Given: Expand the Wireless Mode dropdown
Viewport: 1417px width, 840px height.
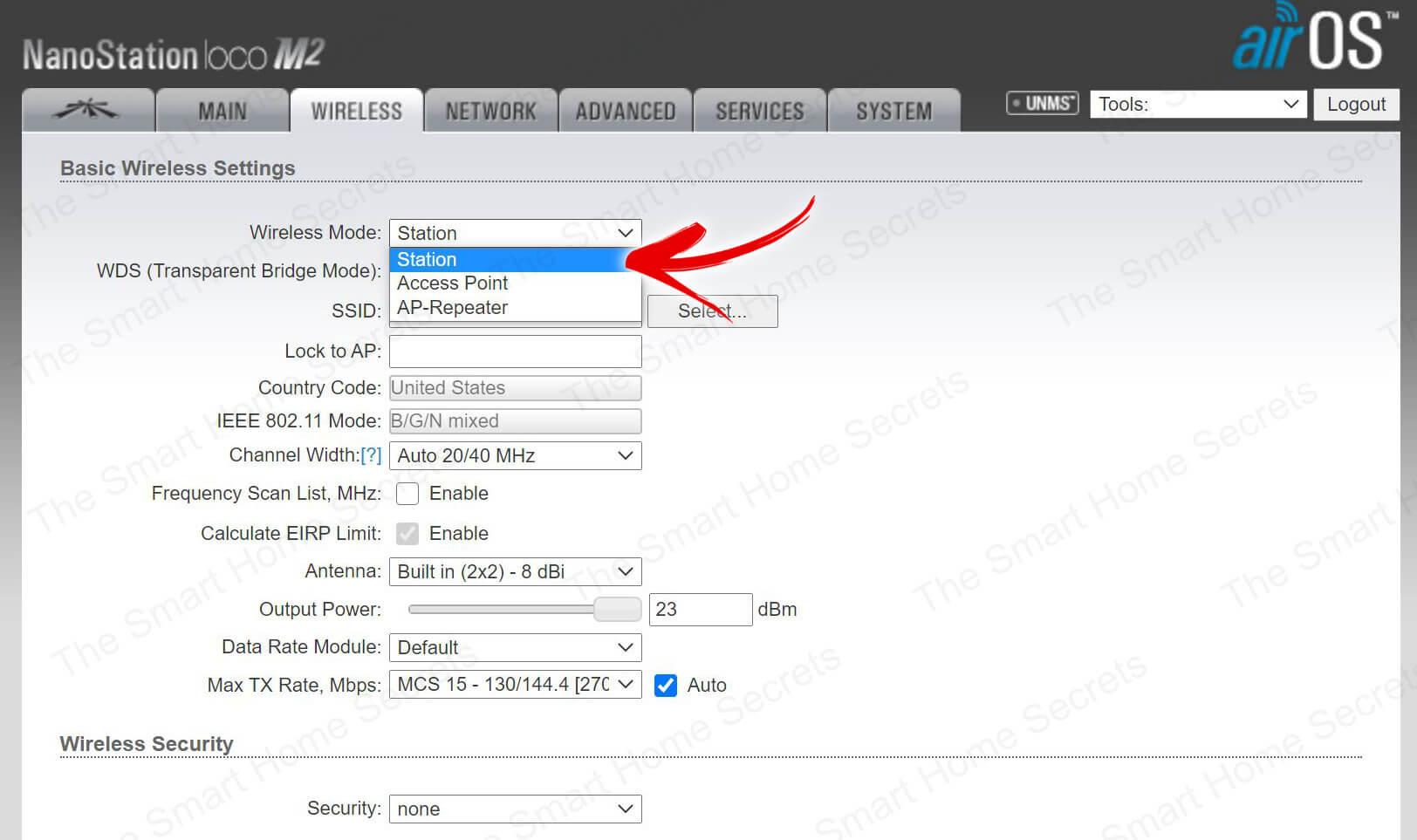Looking at the screenshot, I should click(x=515, y=233).
